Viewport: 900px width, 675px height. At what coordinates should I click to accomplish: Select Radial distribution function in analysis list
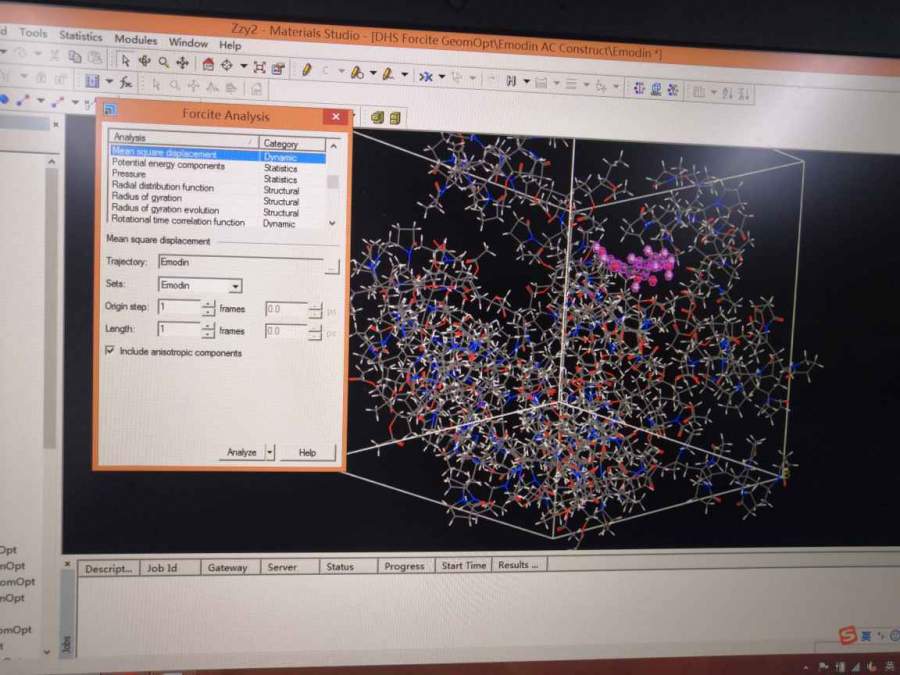click(162, 187)
